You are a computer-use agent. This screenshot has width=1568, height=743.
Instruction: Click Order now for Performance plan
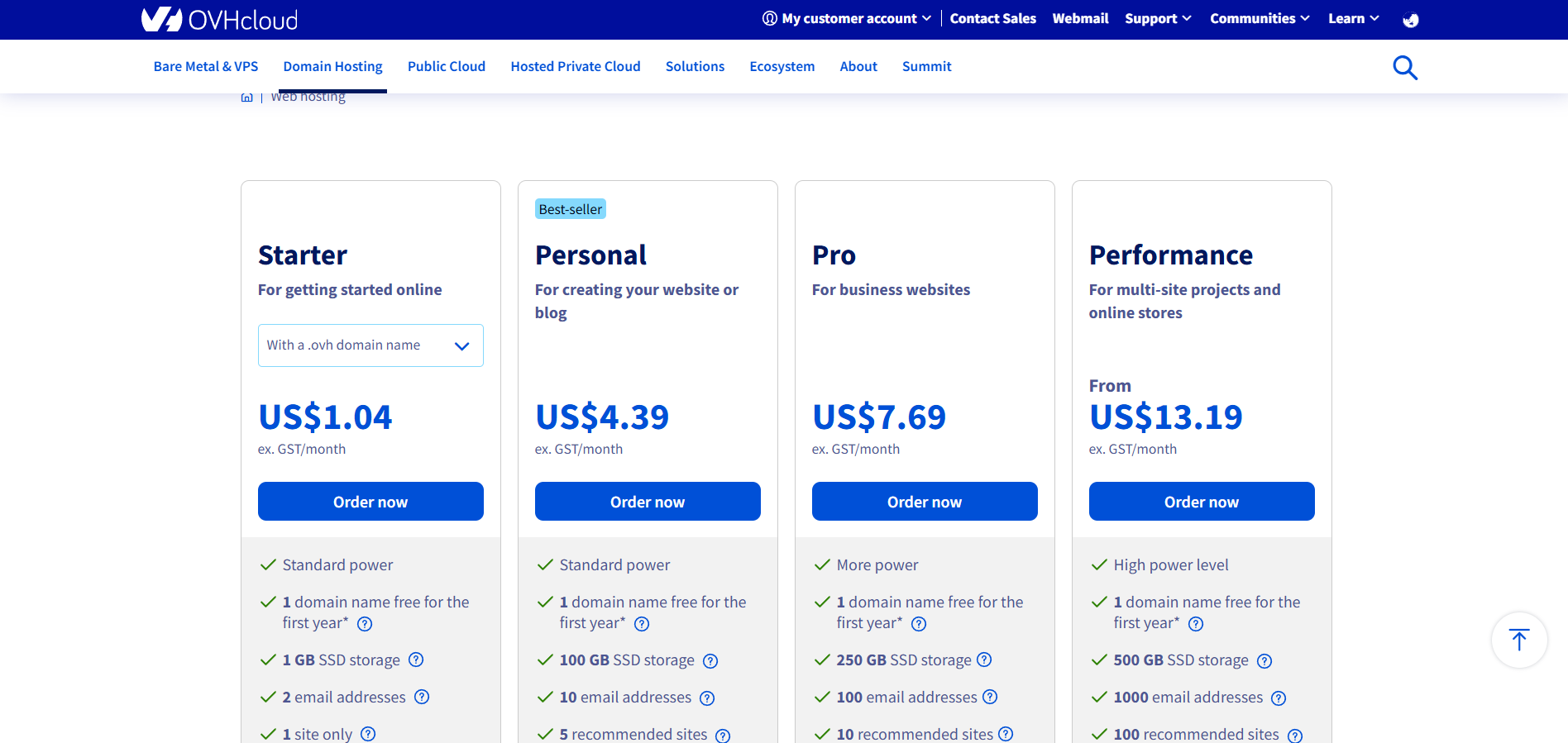coord(1201,502)
